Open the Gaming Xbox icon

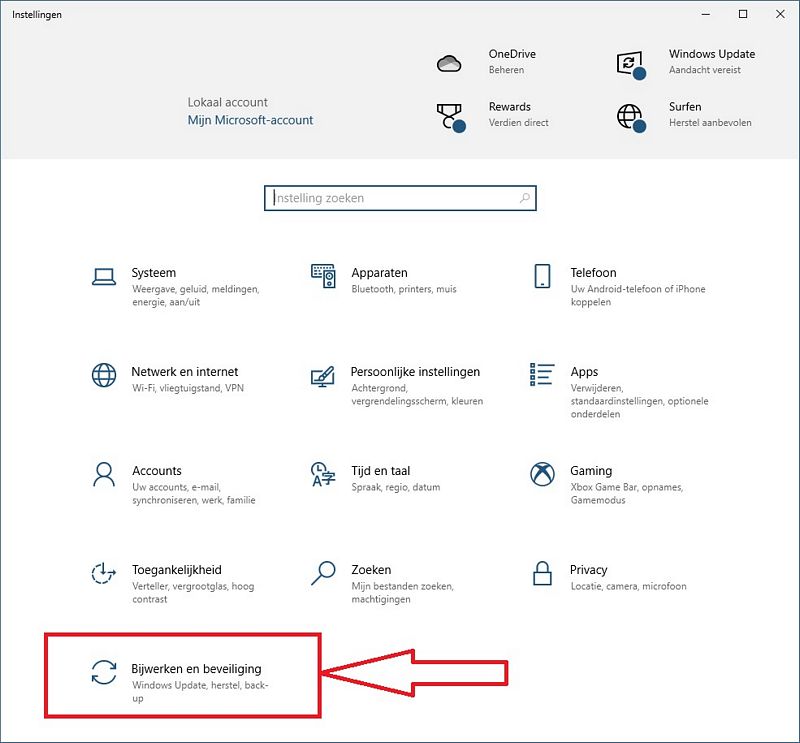tap(542, 475)
